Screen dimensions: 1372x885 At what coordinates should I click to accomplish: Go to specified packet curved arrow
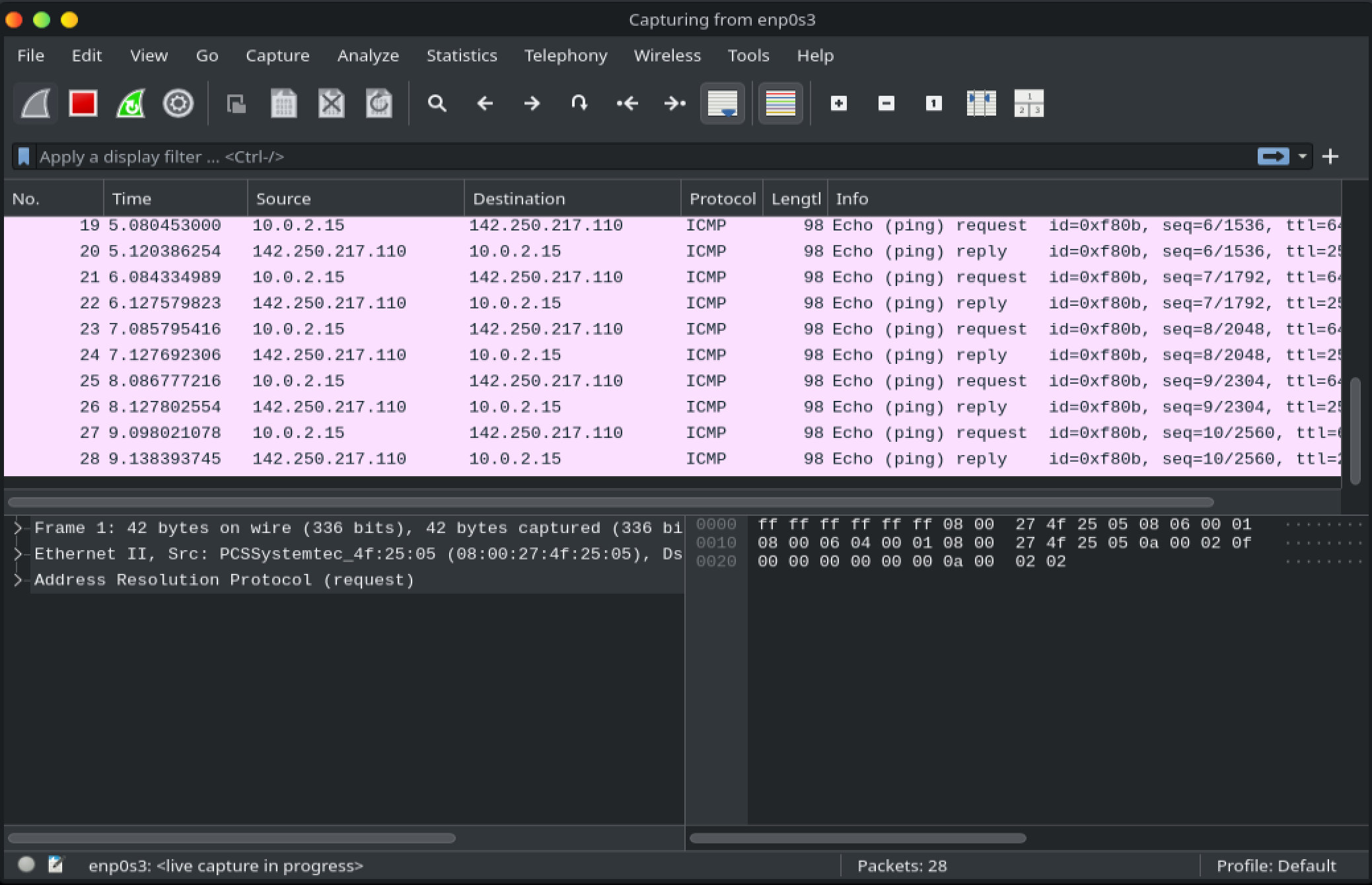click(579, 104)
